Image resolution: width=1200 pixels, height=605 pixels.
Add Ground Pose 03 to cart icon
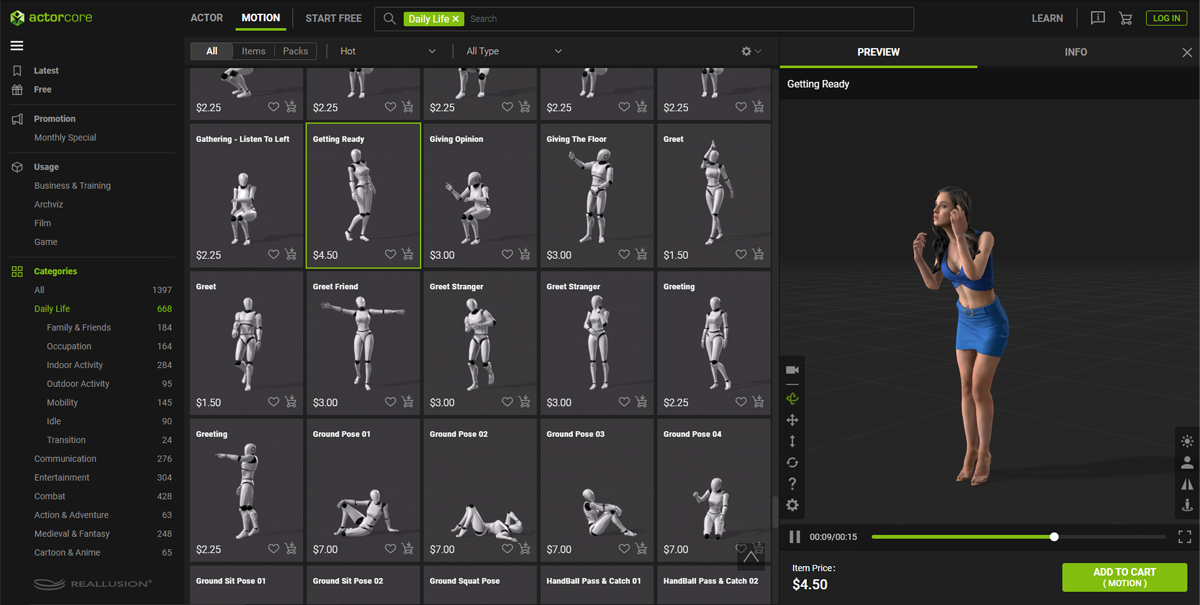[642, 549]
